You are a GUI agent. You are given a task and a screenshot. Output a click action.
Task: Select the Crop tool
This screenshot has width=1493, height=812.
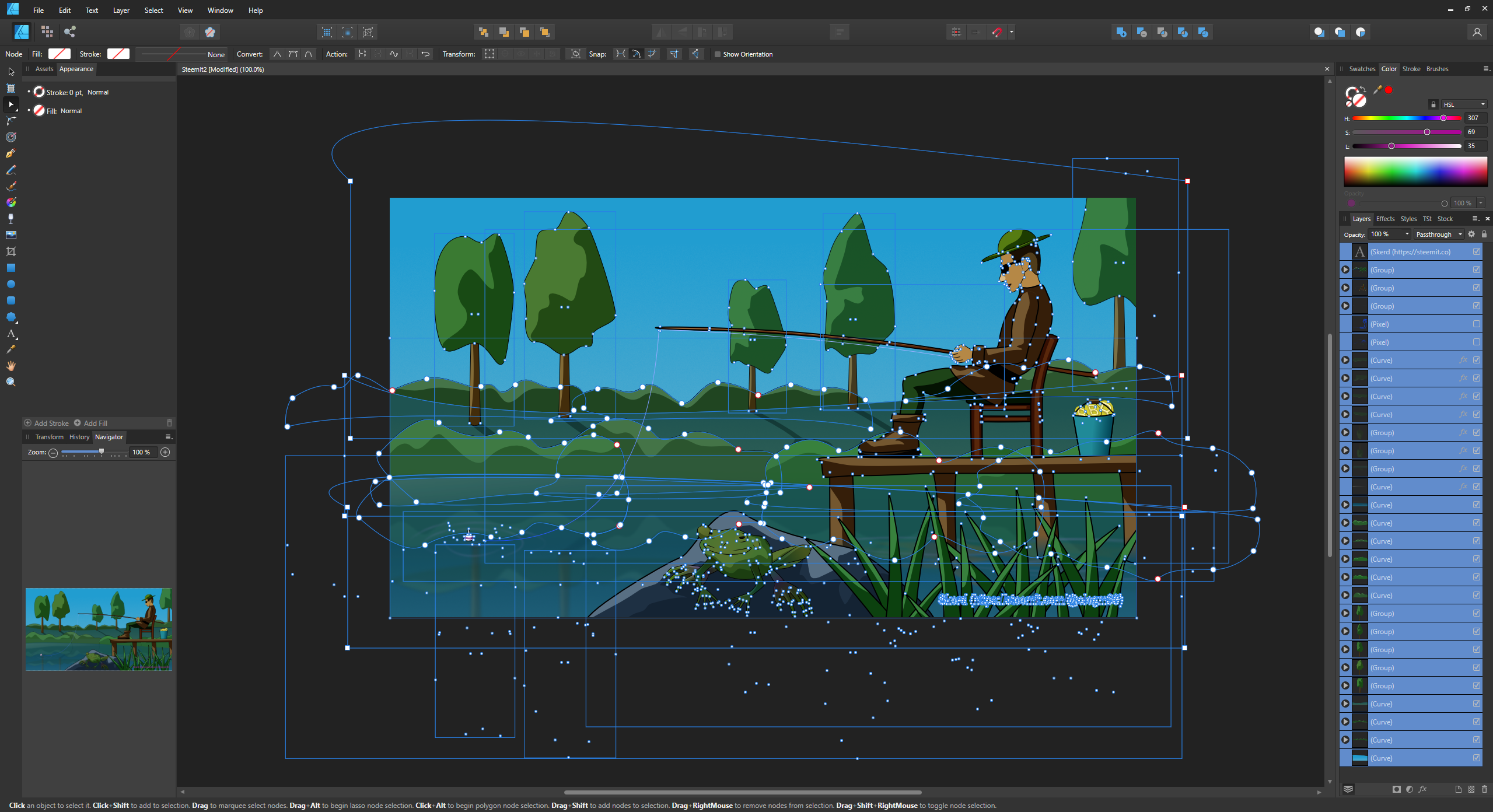(x=11, y=251)
